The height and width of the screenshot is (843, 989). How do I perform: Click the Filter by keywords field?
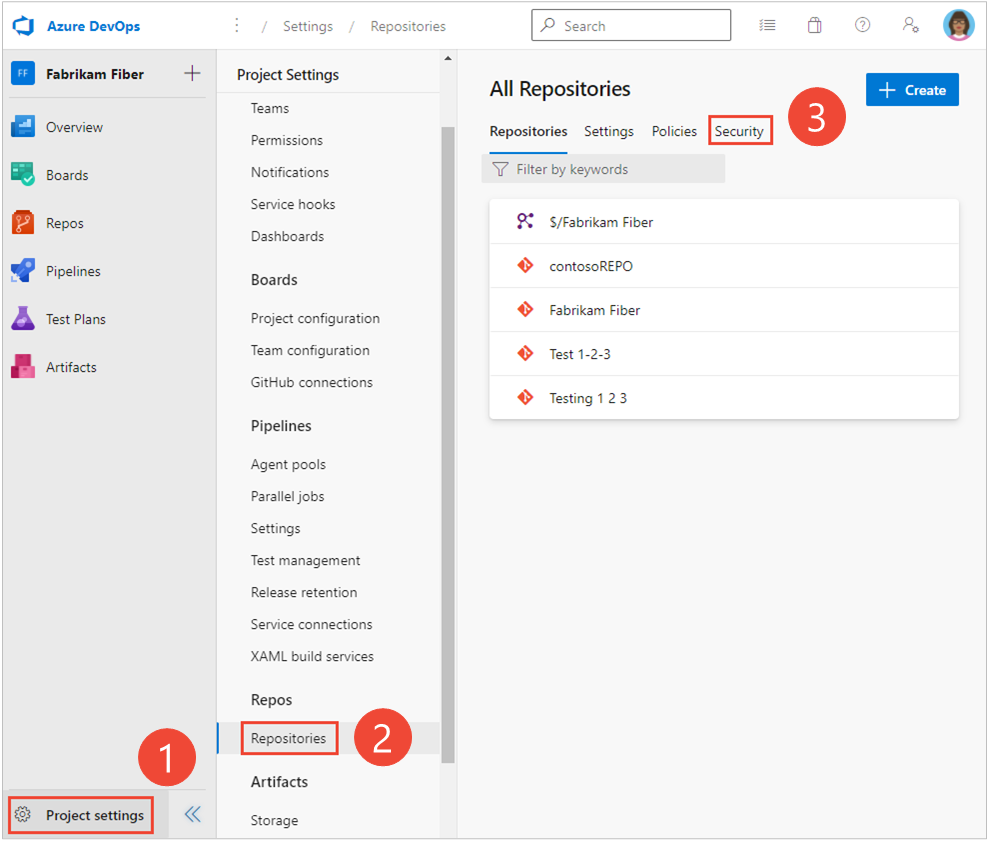[603, 168]
